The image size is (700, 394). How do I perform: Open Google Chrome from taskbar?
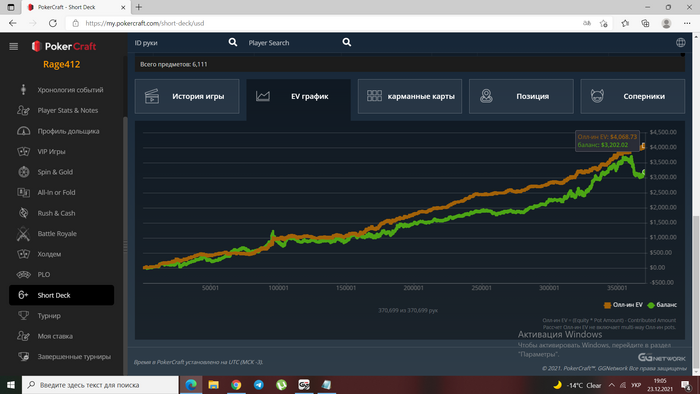(x=236, y=385)
